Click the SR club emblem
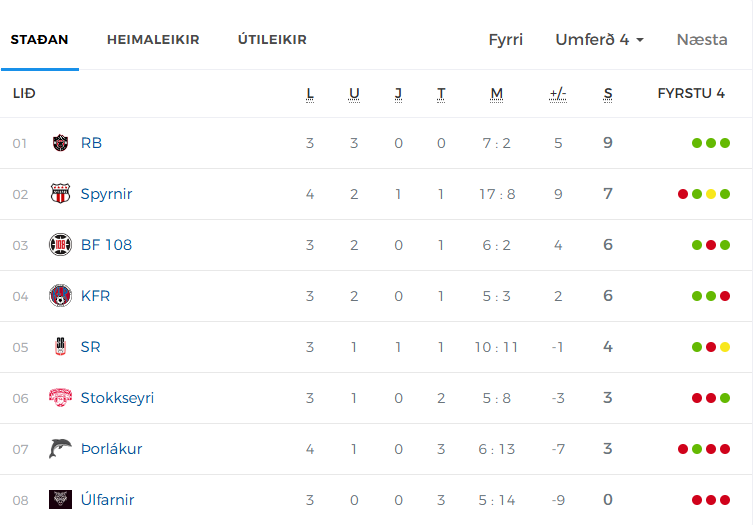 click(61, 346)
